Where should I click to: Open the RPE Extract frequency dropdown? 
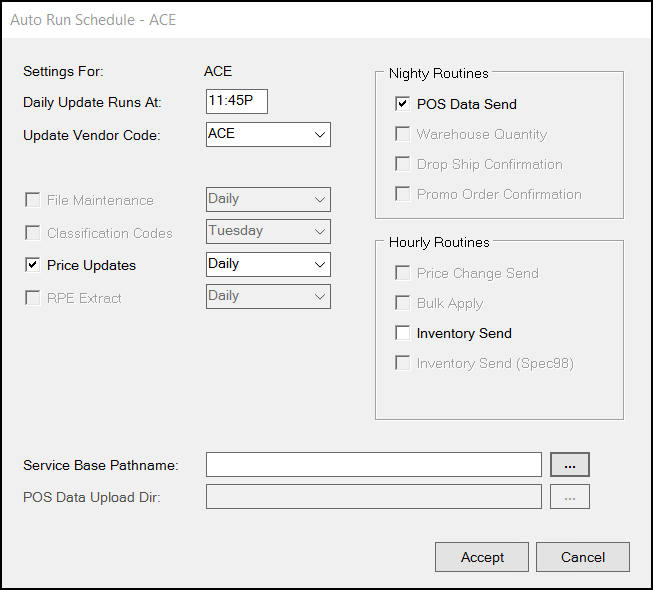coord(268,296)
